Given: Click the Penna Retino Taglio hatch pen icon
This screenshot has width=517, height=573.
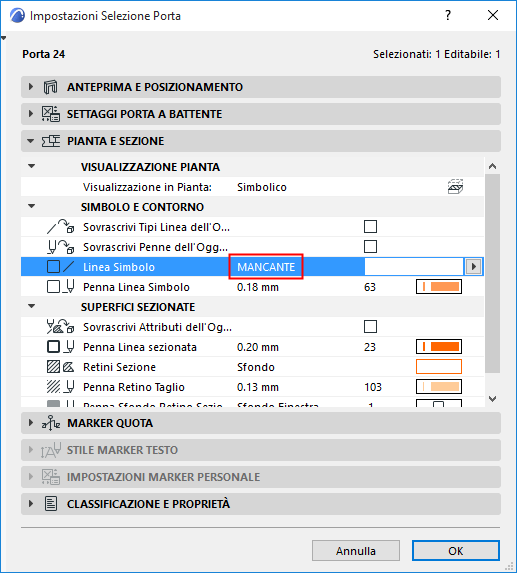Looking at the screenshot, I should click(x=61, y=387).
